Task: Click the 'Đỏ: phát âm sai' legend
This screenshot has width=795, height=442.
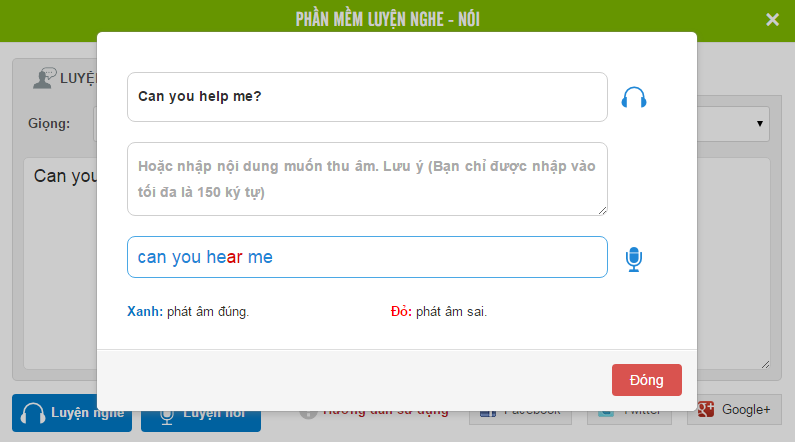Action: (439, 311)
